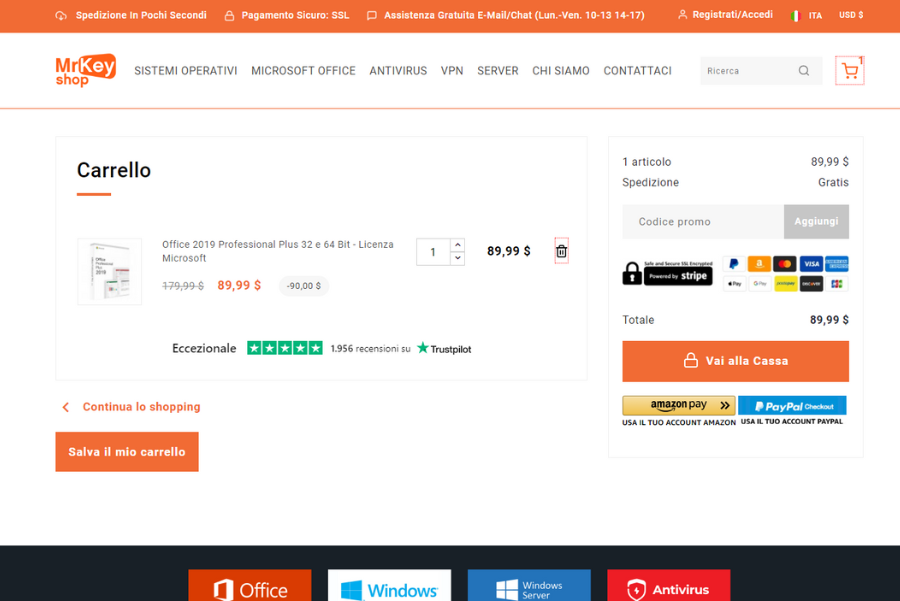Click Vai alla Cassa
This screenshot has height=601, width=900.
pos(735,361)
